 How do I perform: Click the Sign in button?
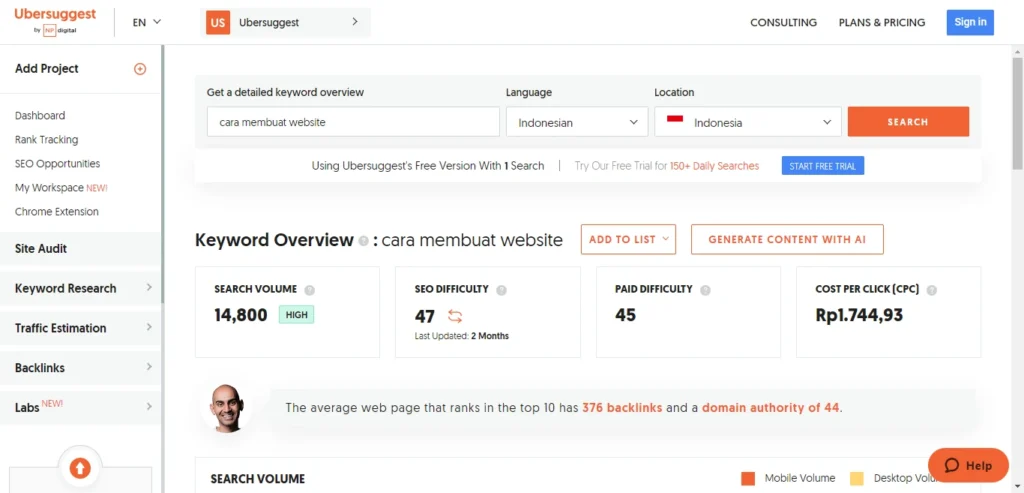coord(970,22)
